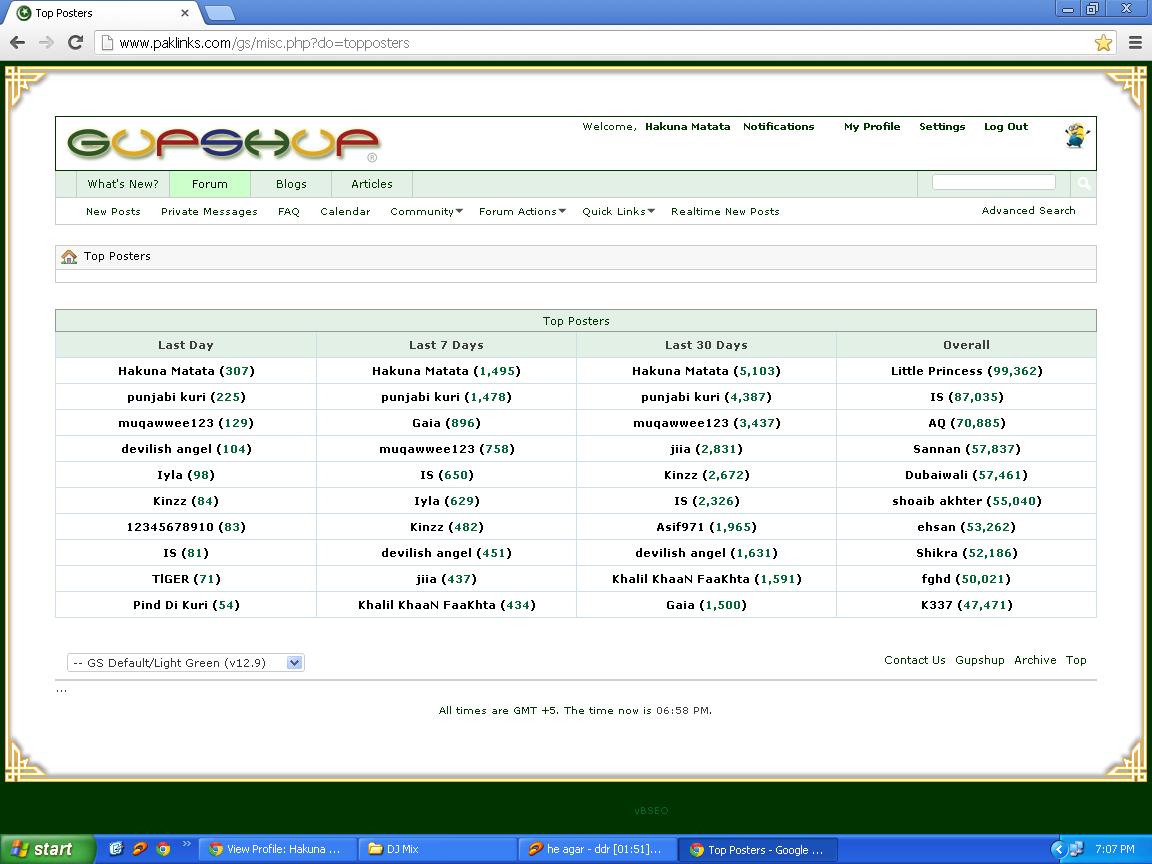This screenshot has height=864, width=1152.
Task: Open the Windows Start menu
Action: coord(47,849)
